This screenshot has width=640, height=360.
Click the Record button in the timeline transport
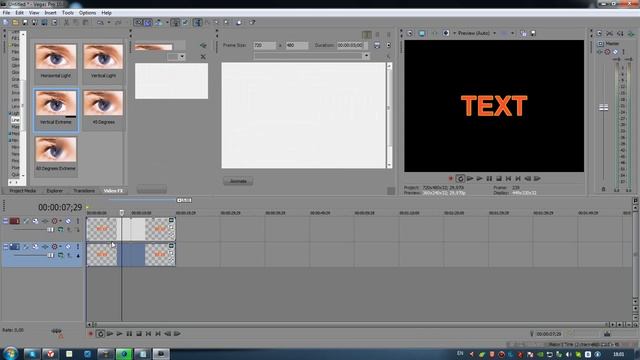91,333
